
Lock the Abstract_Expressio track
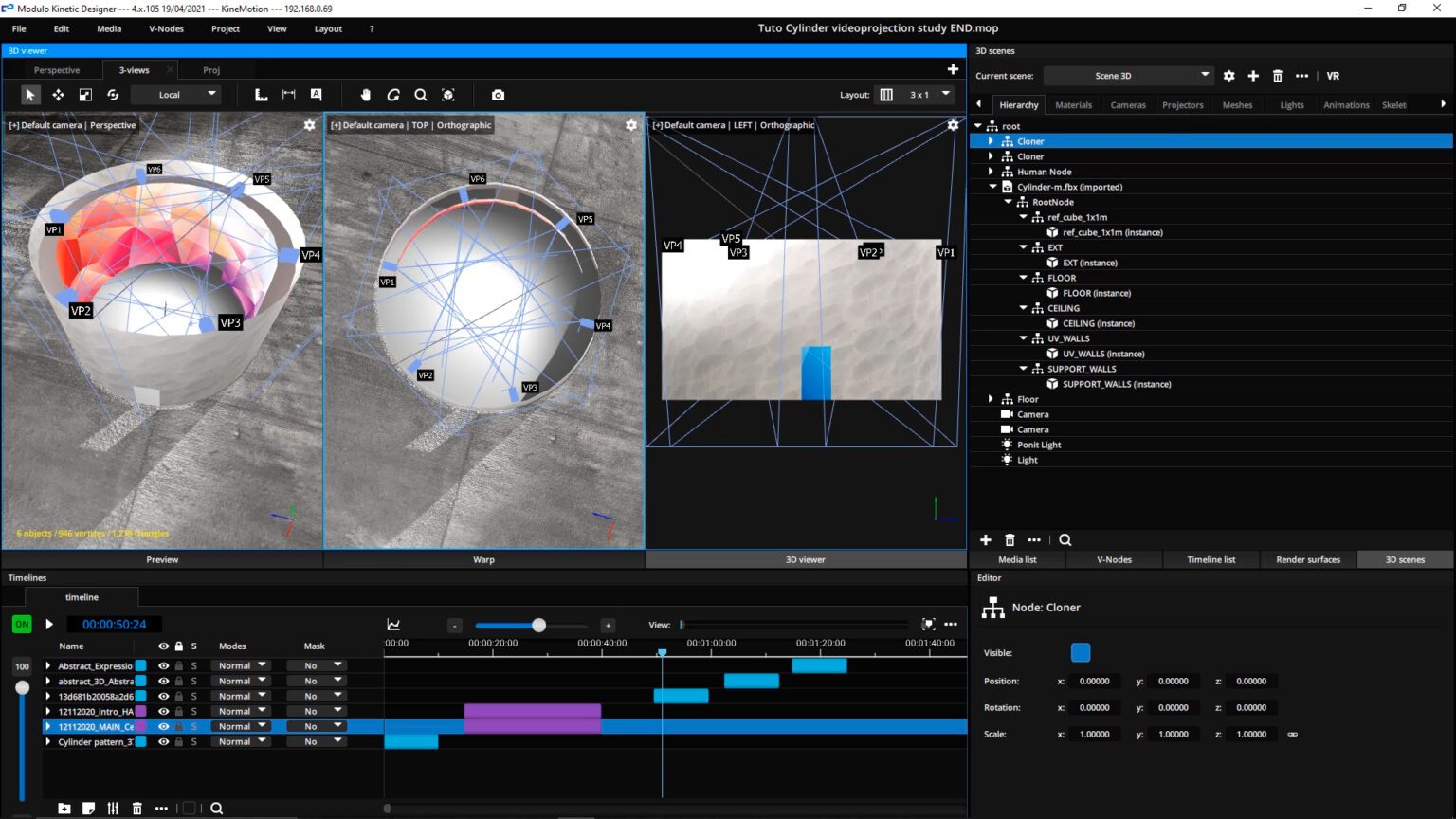pyautogui.click(x=178, y=665)
